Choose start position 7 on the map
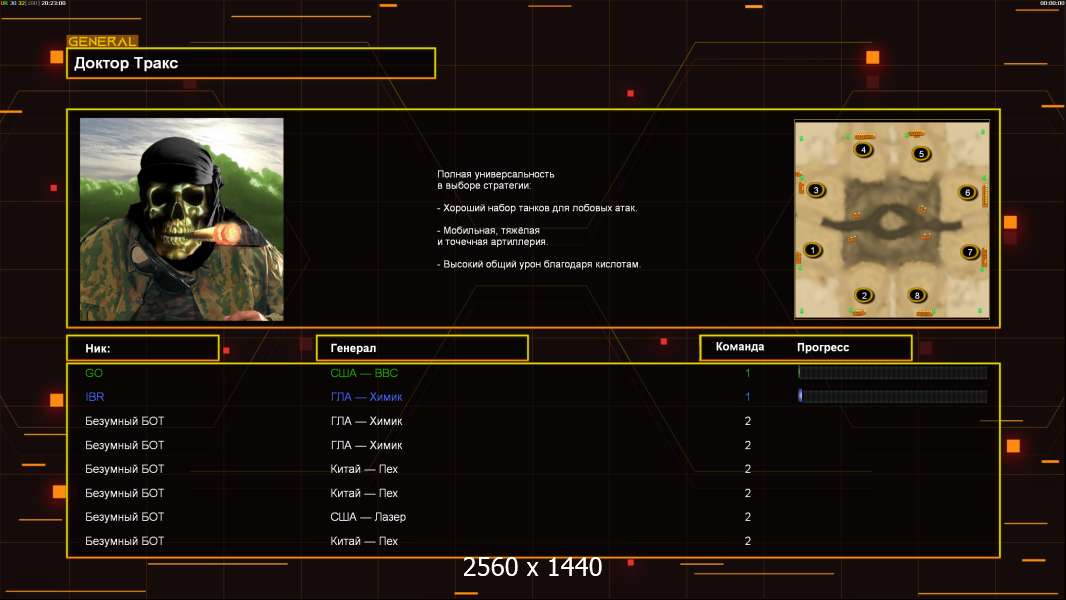Image resolution: width=1066 pixels, height=600 pixels. pyautogui.click(x=969, y=252)
